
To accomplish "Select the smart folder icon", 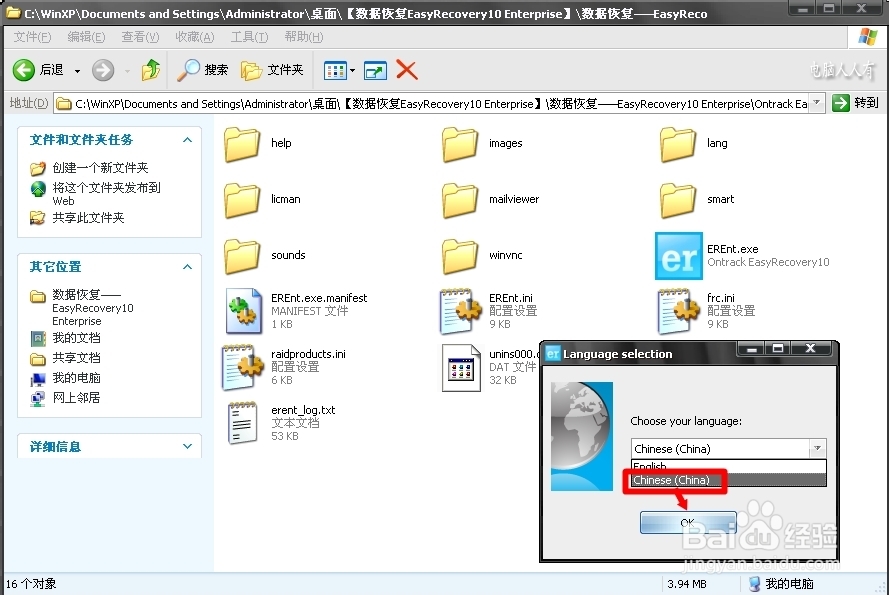I will (x=678, y=200).
